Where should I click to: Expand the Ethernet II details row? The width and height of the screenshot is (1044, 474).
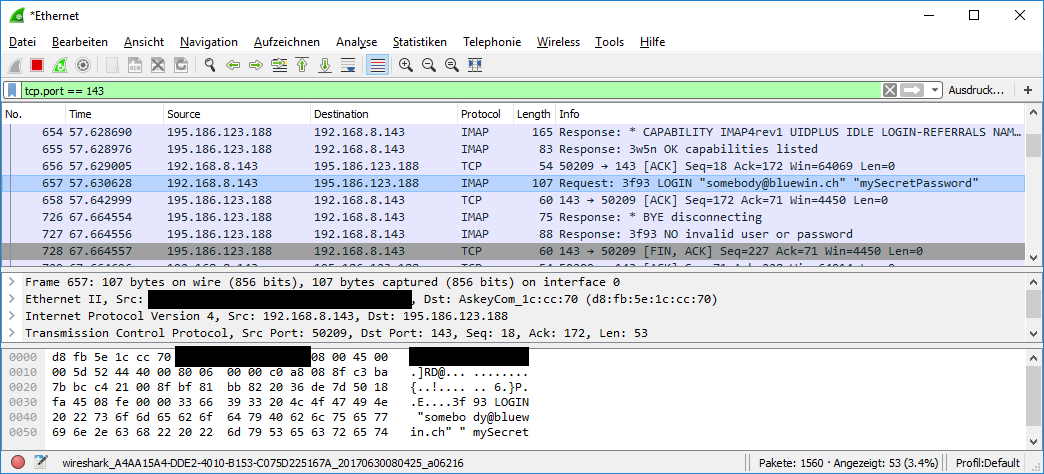pos(11,299)
